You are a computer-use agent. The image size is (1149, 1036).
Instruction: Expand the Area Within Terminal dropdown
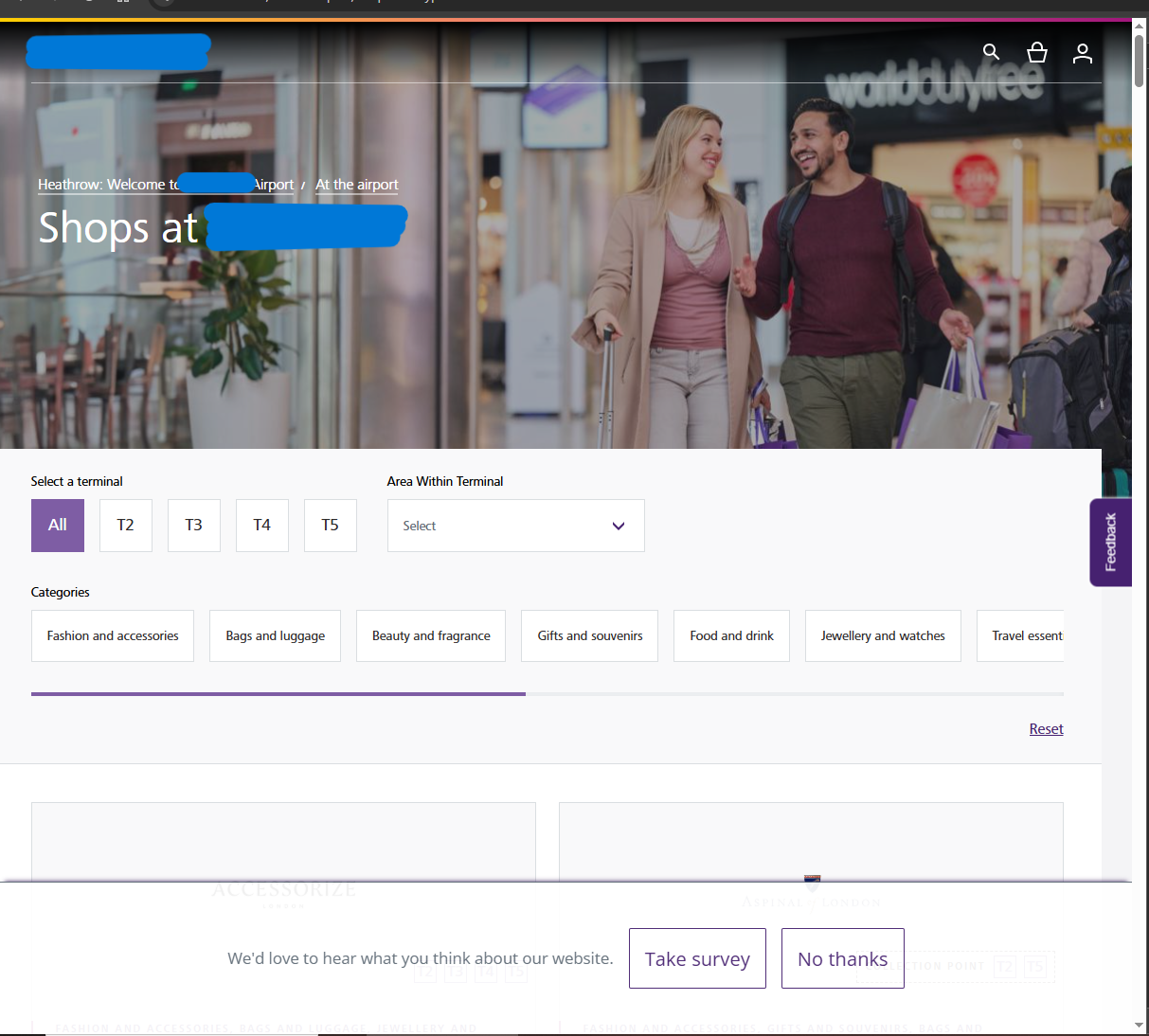pos(515,526)
